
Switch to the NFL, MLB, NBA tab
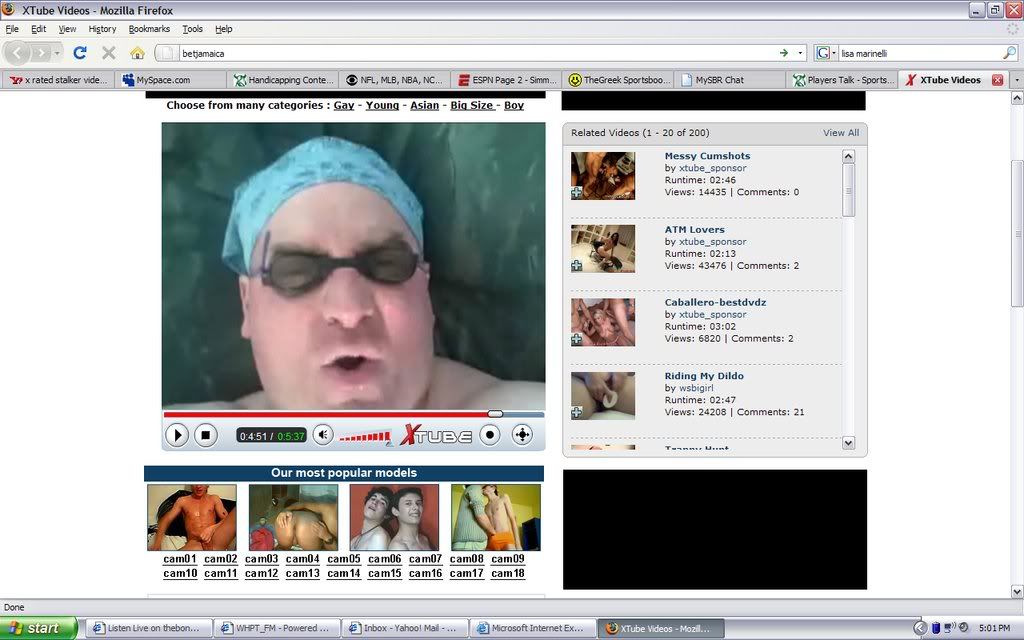(394, 80)
